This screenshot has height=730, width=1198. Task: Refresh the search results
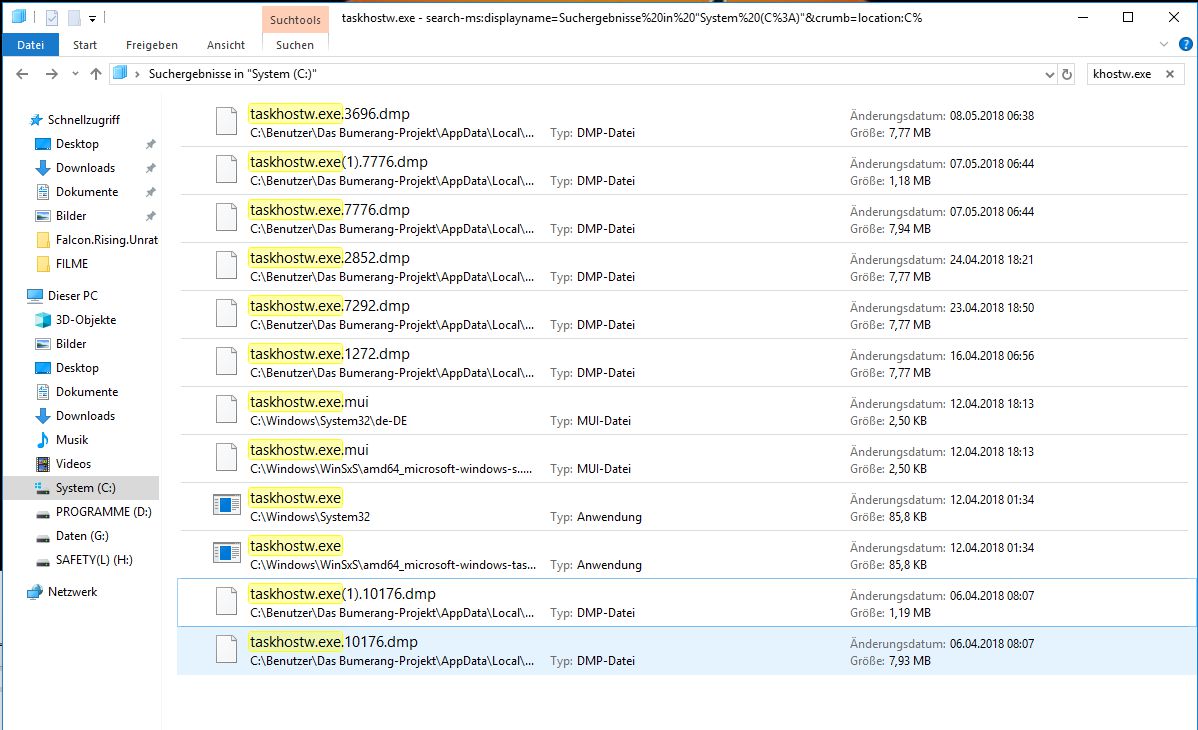tap(1067, 74)
